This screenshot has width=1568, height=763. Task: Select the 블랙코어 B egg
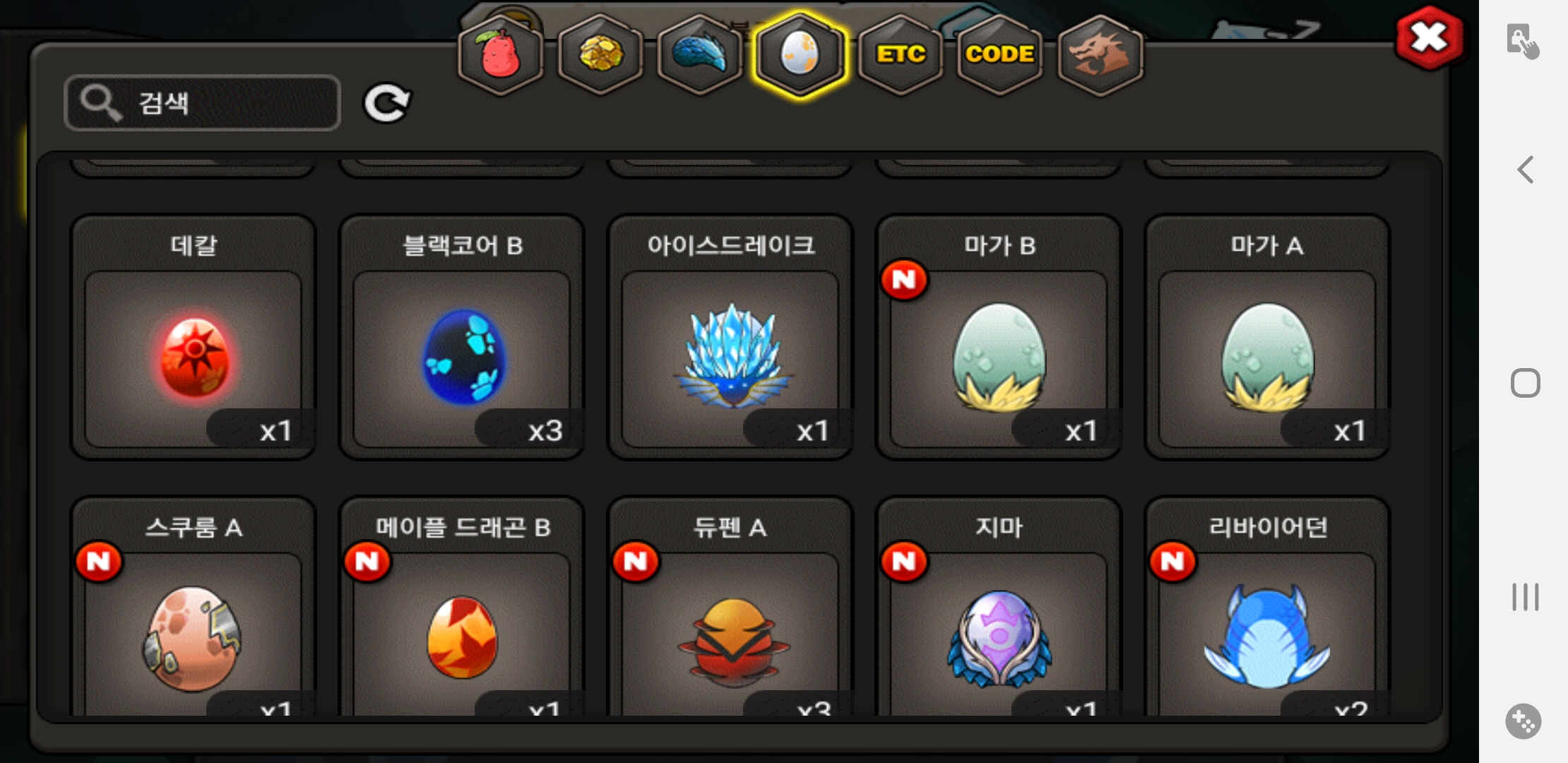tap(462, 338)
